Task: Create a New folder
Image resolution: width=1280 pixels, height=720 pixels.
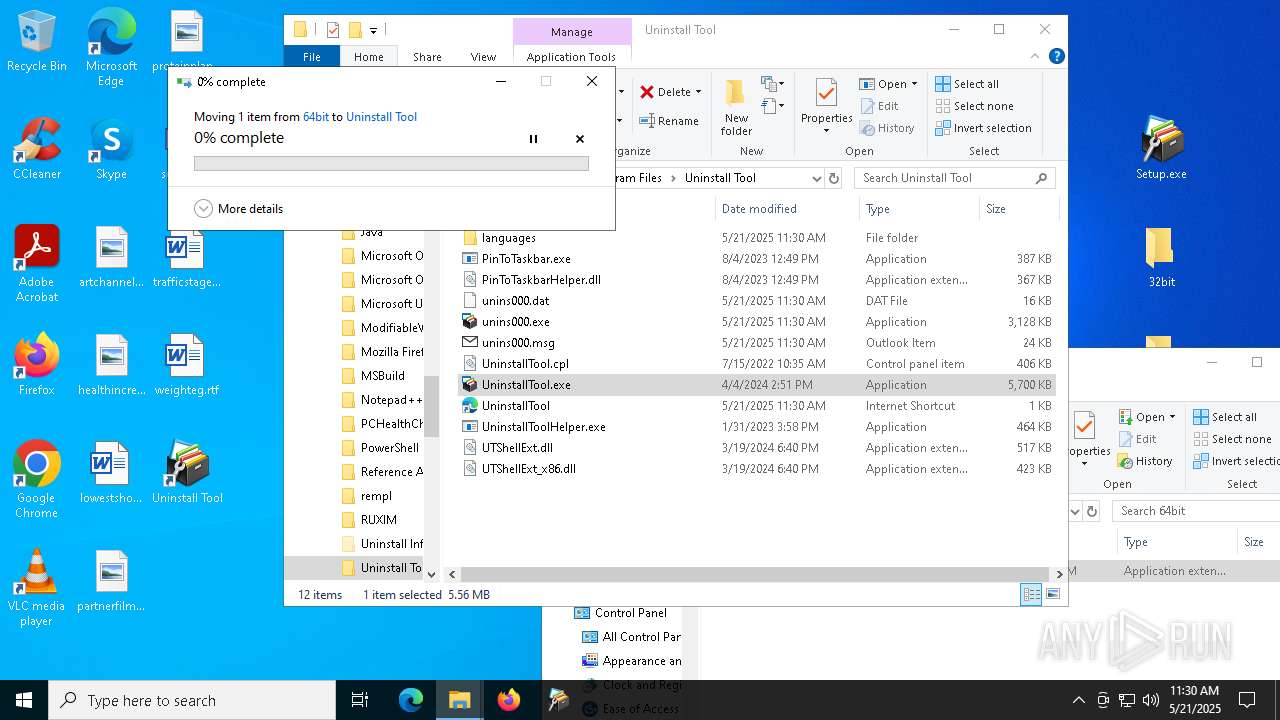Action: click(x=736, y=107)
